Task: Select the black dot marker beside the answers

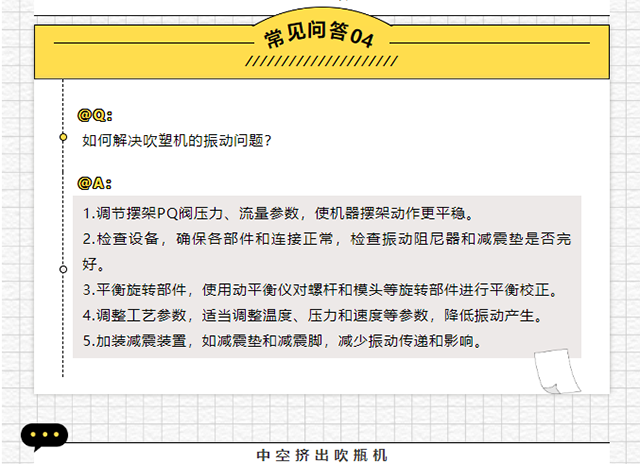Action: [x=64, y=269]
